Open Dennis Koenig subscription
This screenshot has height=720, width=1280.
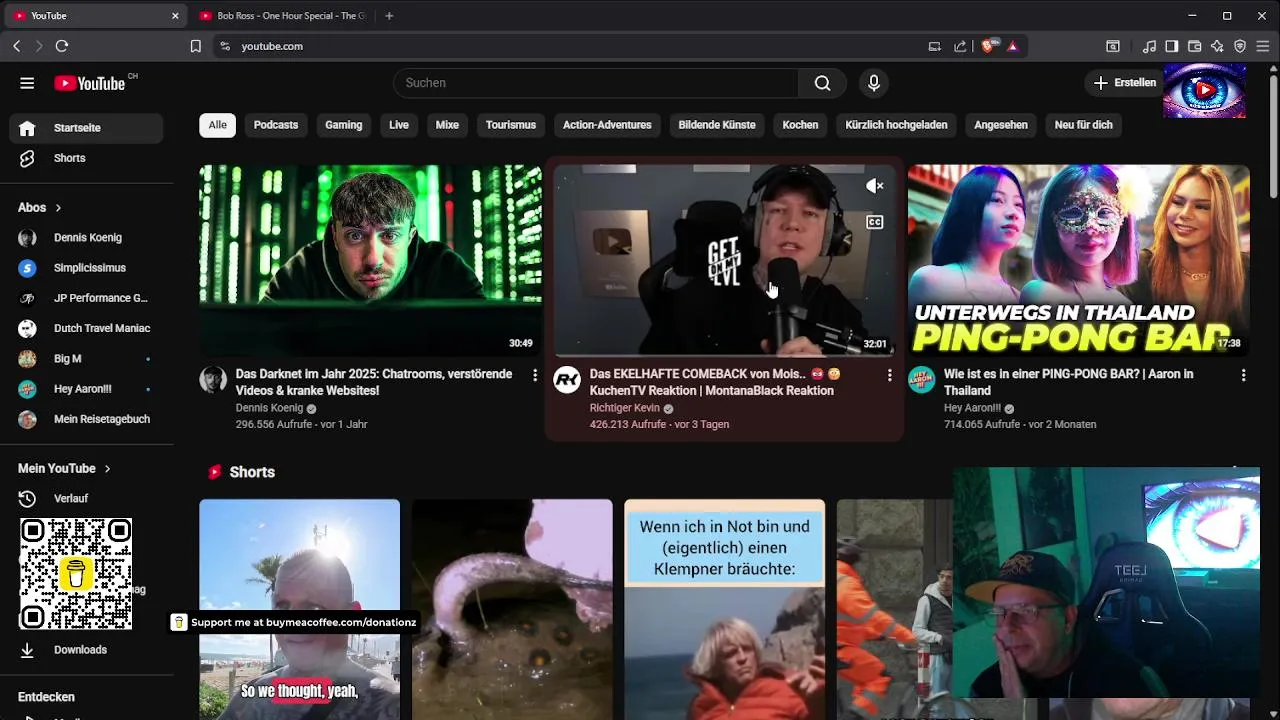tap(86, 238)
